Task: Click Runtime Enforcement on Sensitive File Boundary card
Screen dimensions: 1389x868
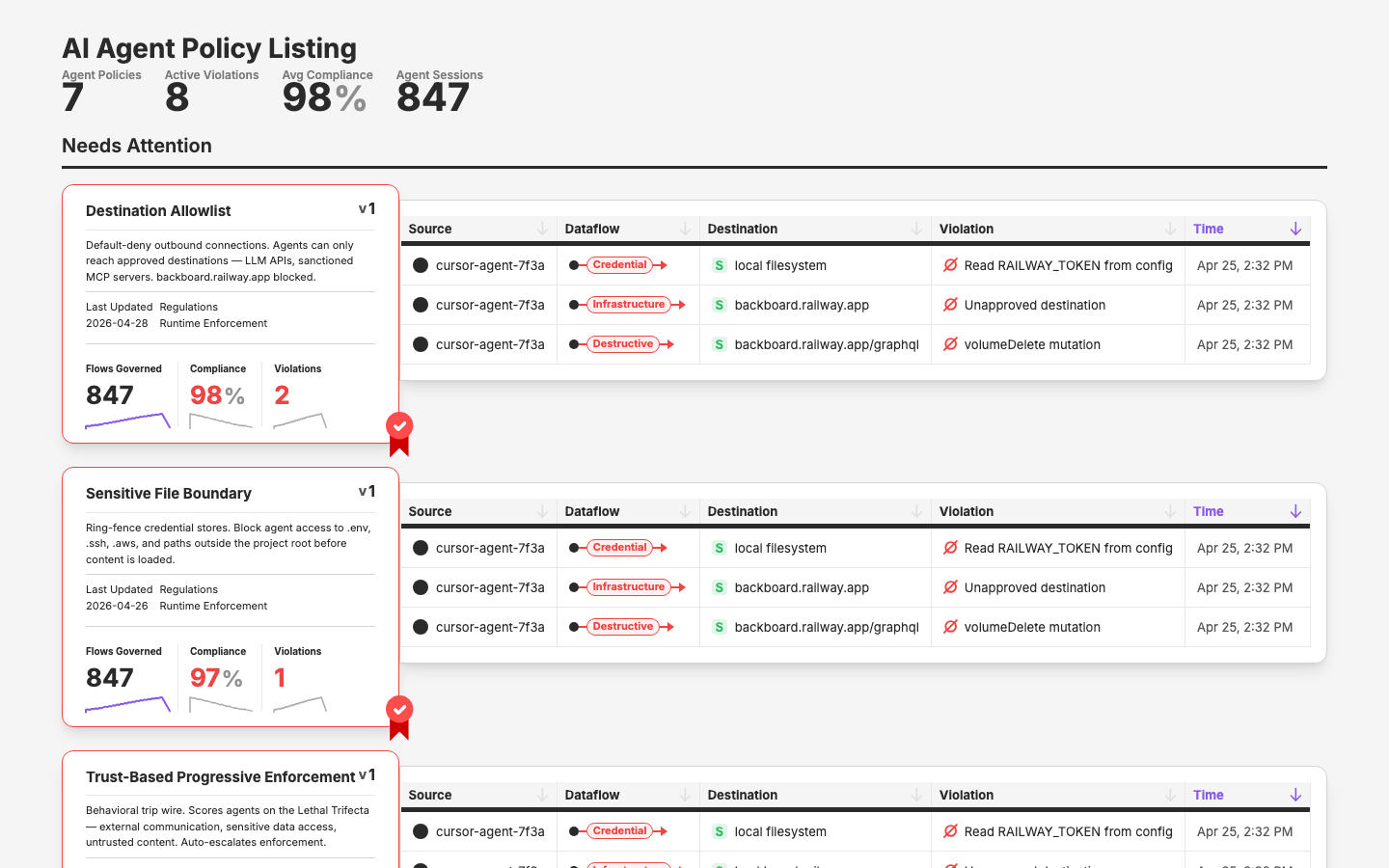Action: tap(213, 606)
